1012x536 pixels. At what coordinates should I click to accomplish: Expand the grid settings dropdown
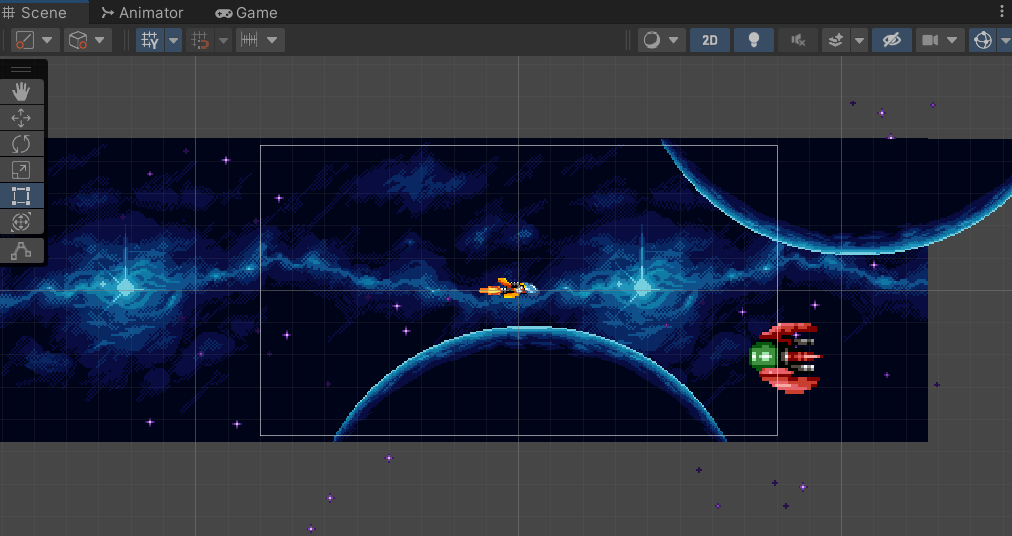point(174,40)
